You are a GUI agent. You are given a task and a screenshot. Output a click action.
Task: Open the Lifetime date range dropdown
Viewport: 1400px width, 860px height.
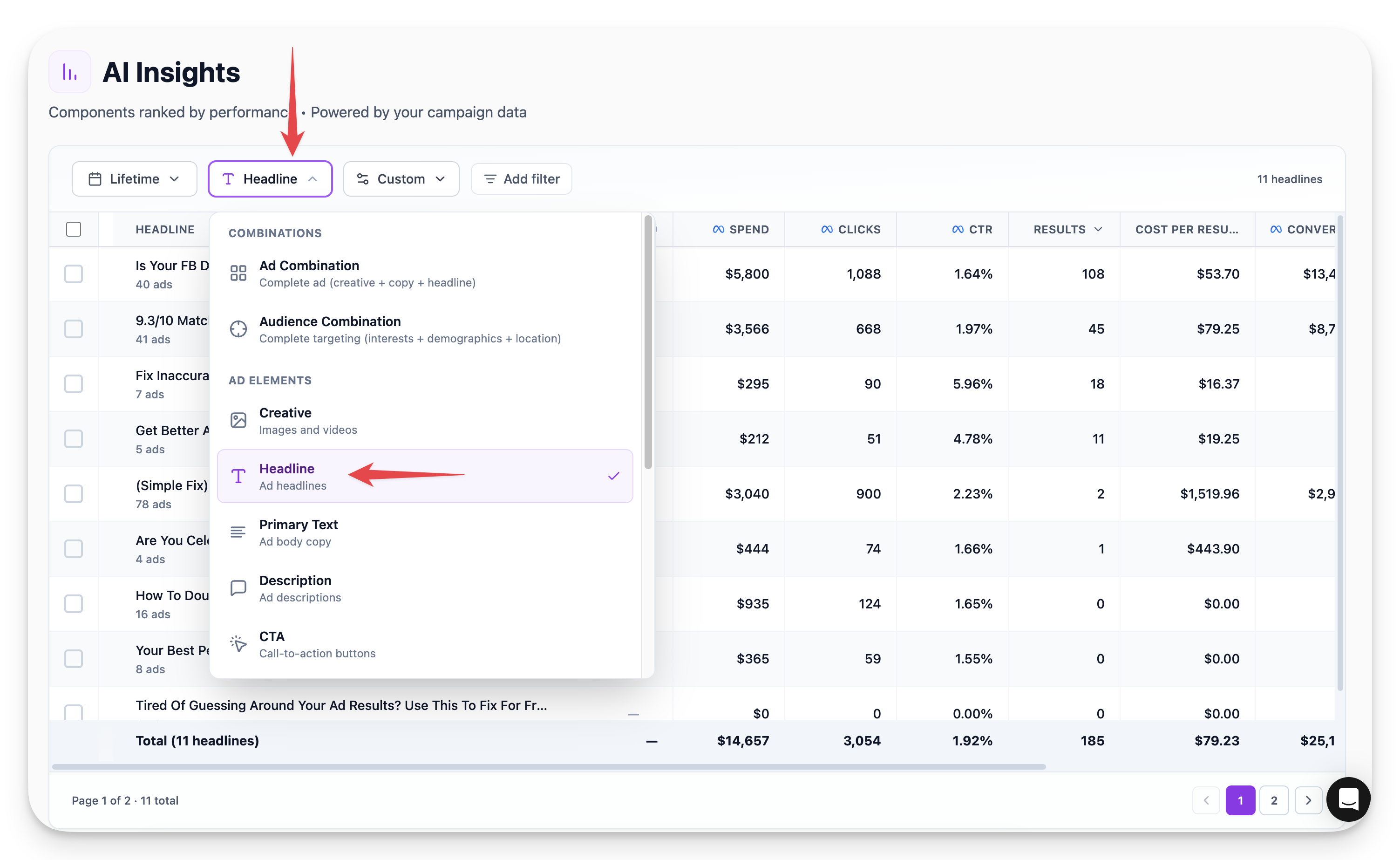click(x=134, y=179)
